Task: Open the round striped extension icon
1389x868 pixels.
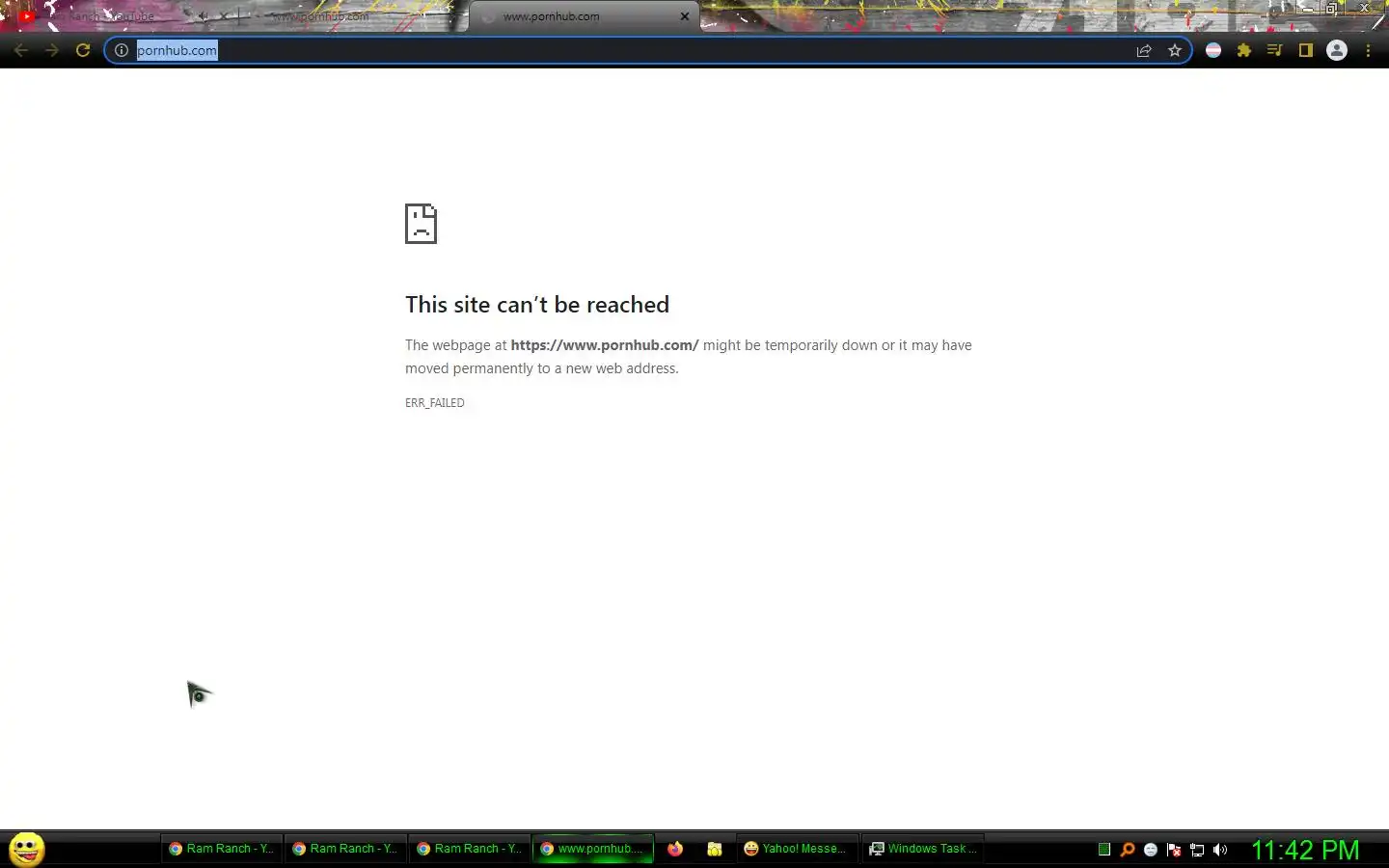Action: (x=1213, y=50)
